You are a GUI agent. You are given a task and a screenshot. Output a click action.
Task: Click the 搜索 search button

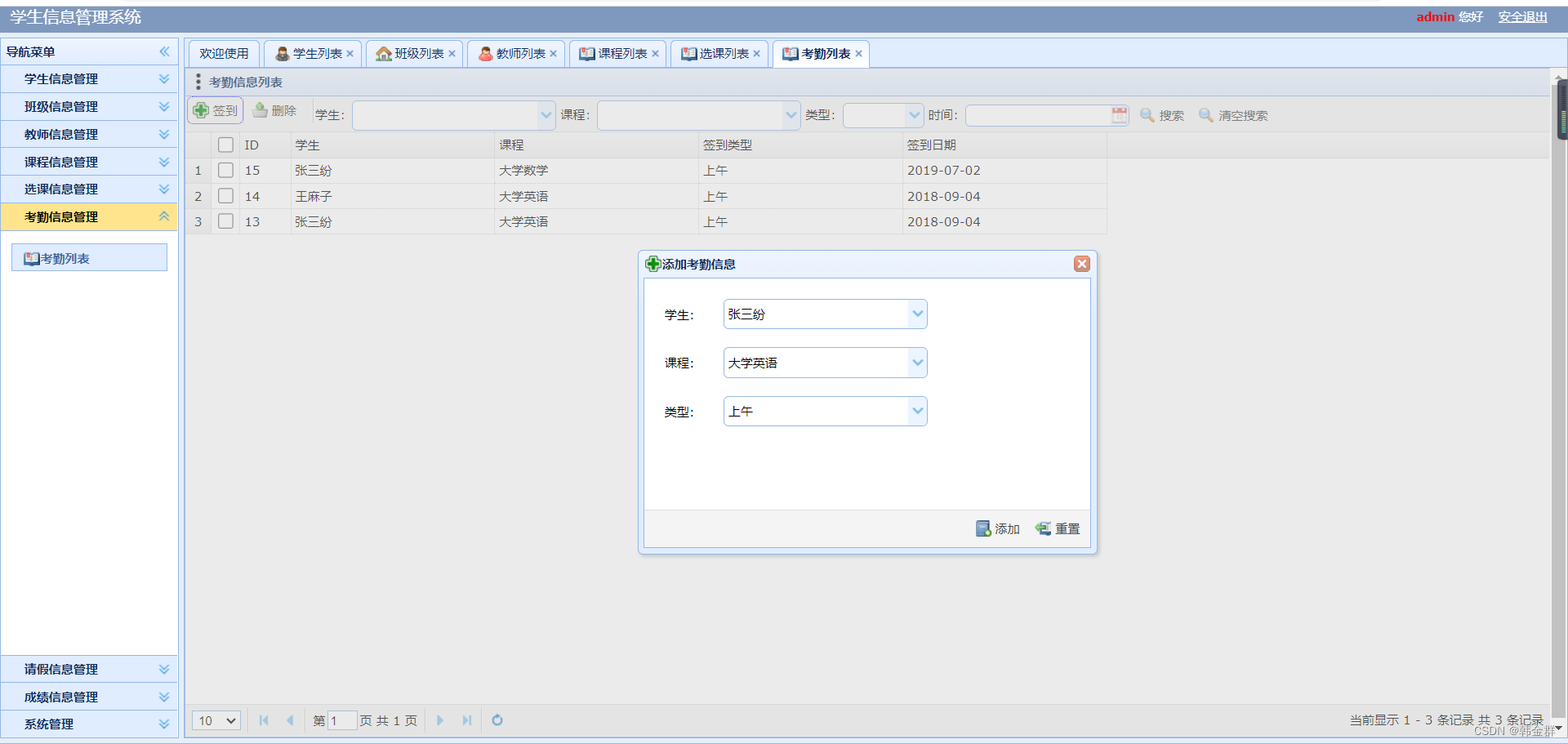coord(1162,115)
